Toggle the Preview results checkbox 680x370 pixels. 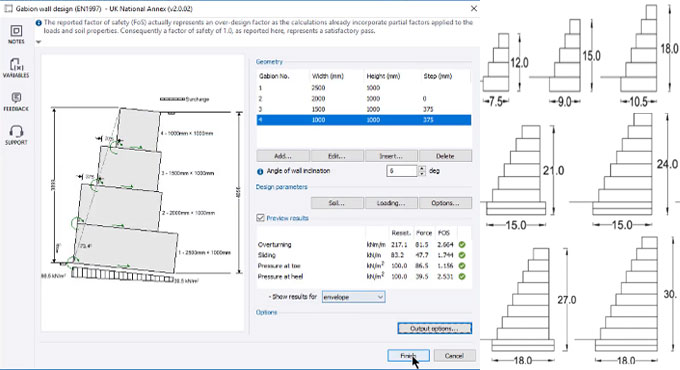[x=261, y=218]
